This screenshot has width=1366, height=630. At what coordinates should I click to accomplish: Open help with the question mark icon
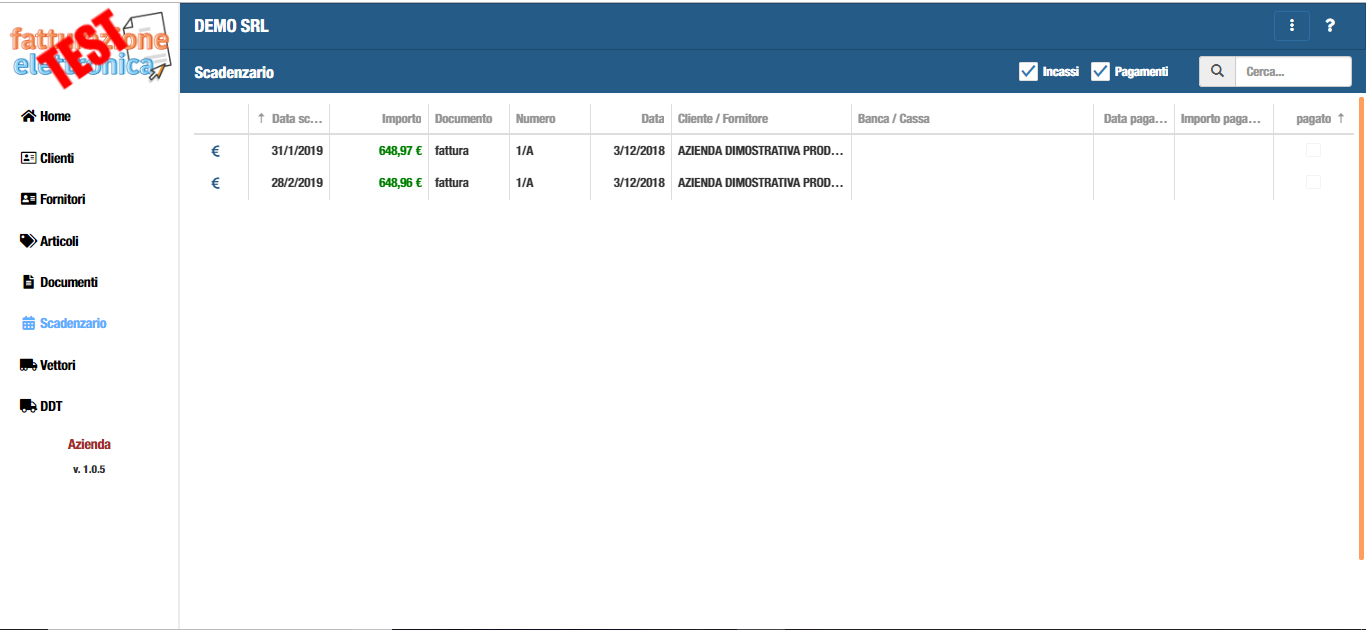pos(1330,26)
